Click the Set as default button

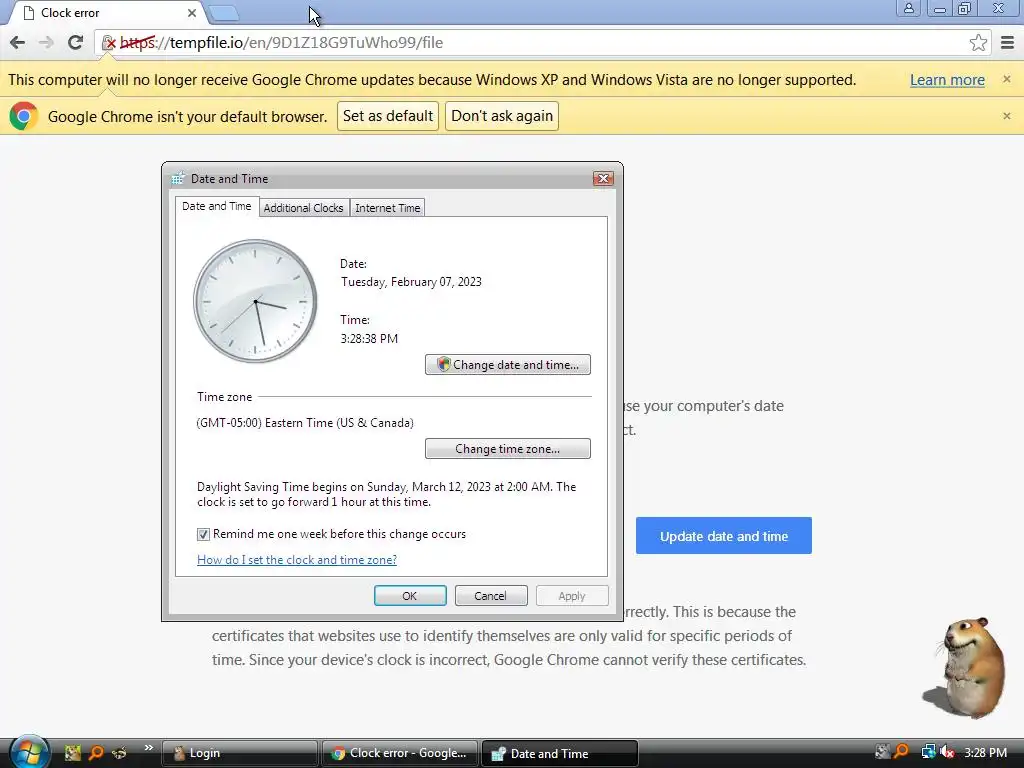388,116
